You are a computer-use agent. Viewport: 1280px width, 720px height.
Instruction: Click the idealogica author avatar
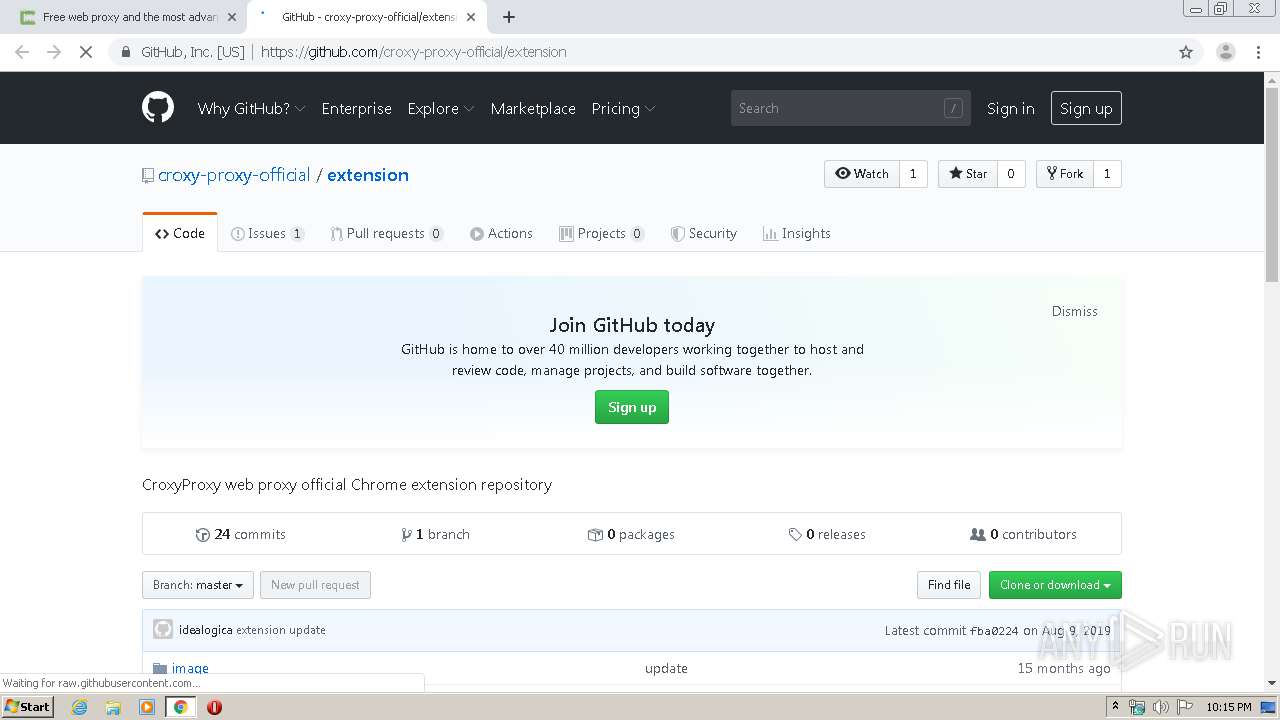click(x=163, y=630)
